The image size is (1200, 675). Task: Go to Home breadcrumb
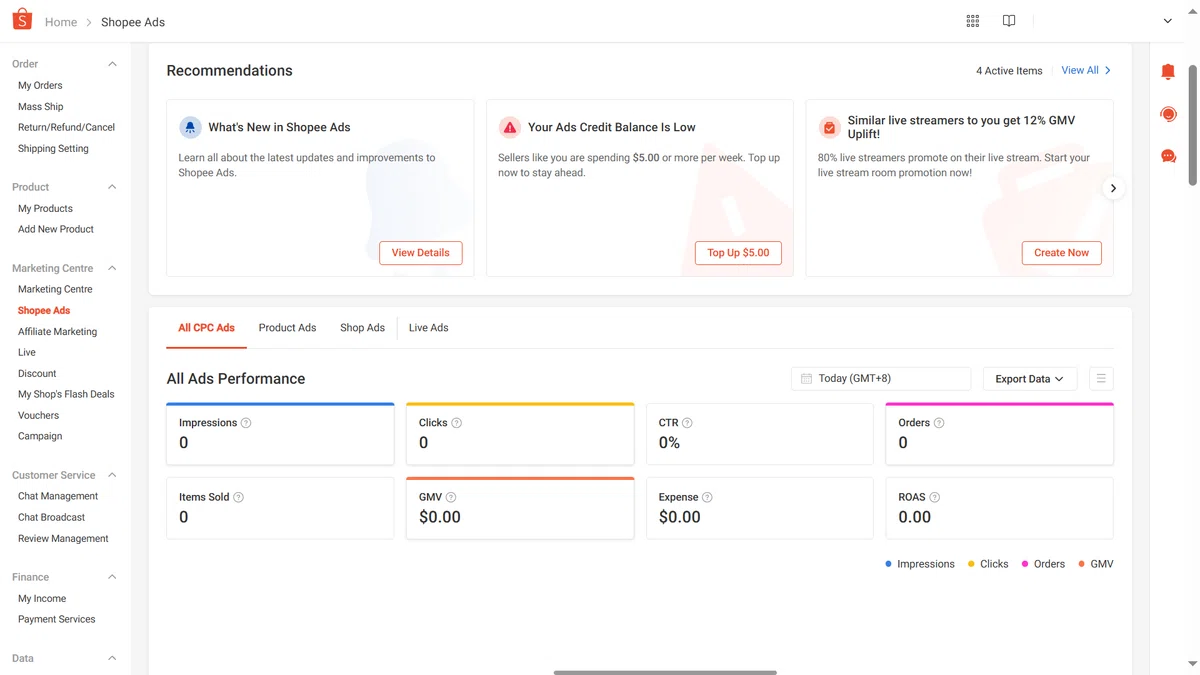click(61, 22)
